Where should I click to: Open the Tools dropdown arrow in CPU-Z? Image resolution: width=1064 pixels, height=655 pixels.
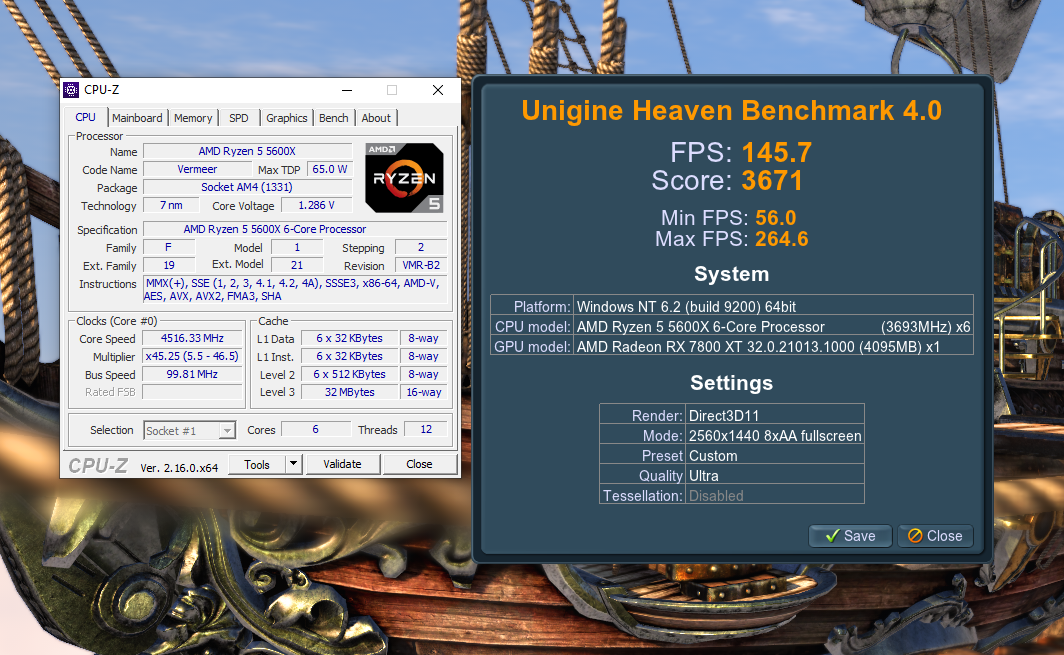pos(293,464)
